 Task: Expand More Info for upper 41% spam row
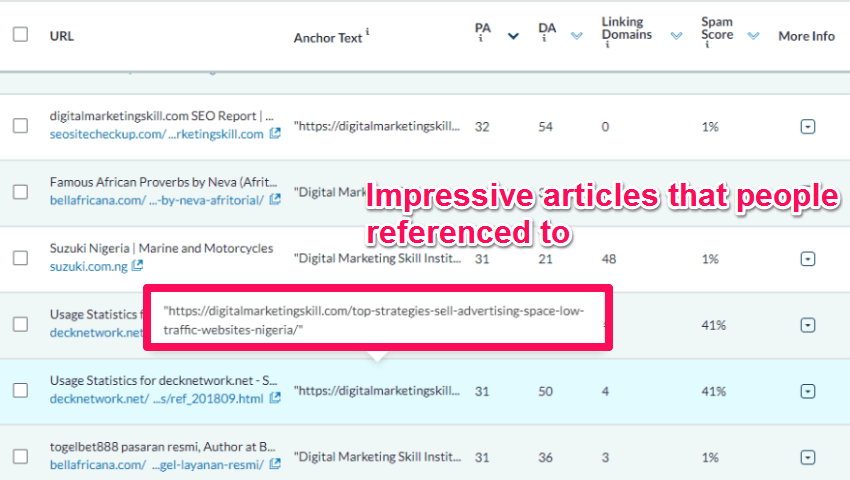[x=808, y=325]
